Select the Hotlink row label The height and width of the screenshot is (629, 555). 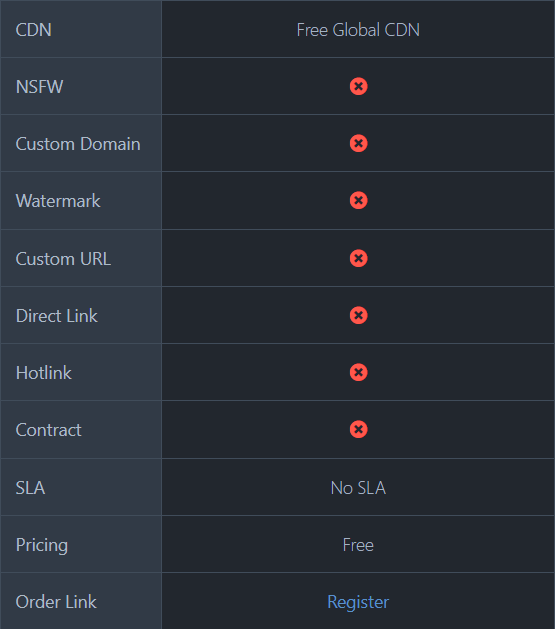(44, 373)
